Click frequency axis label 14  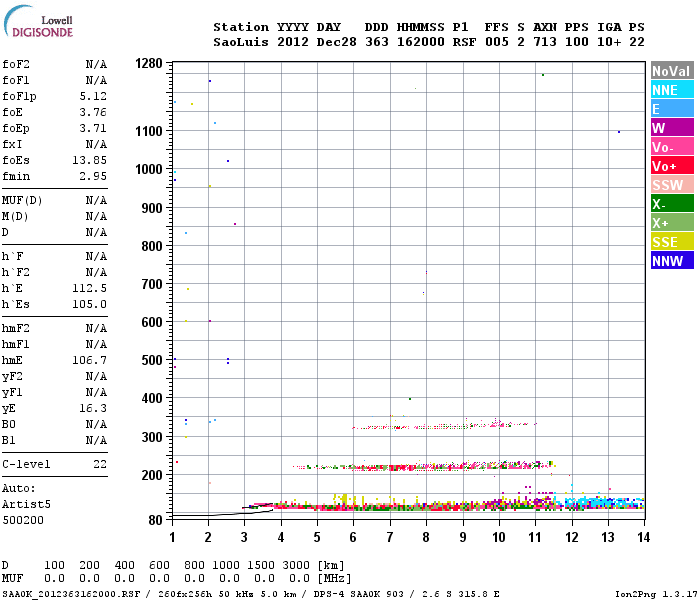pos(643,538)
